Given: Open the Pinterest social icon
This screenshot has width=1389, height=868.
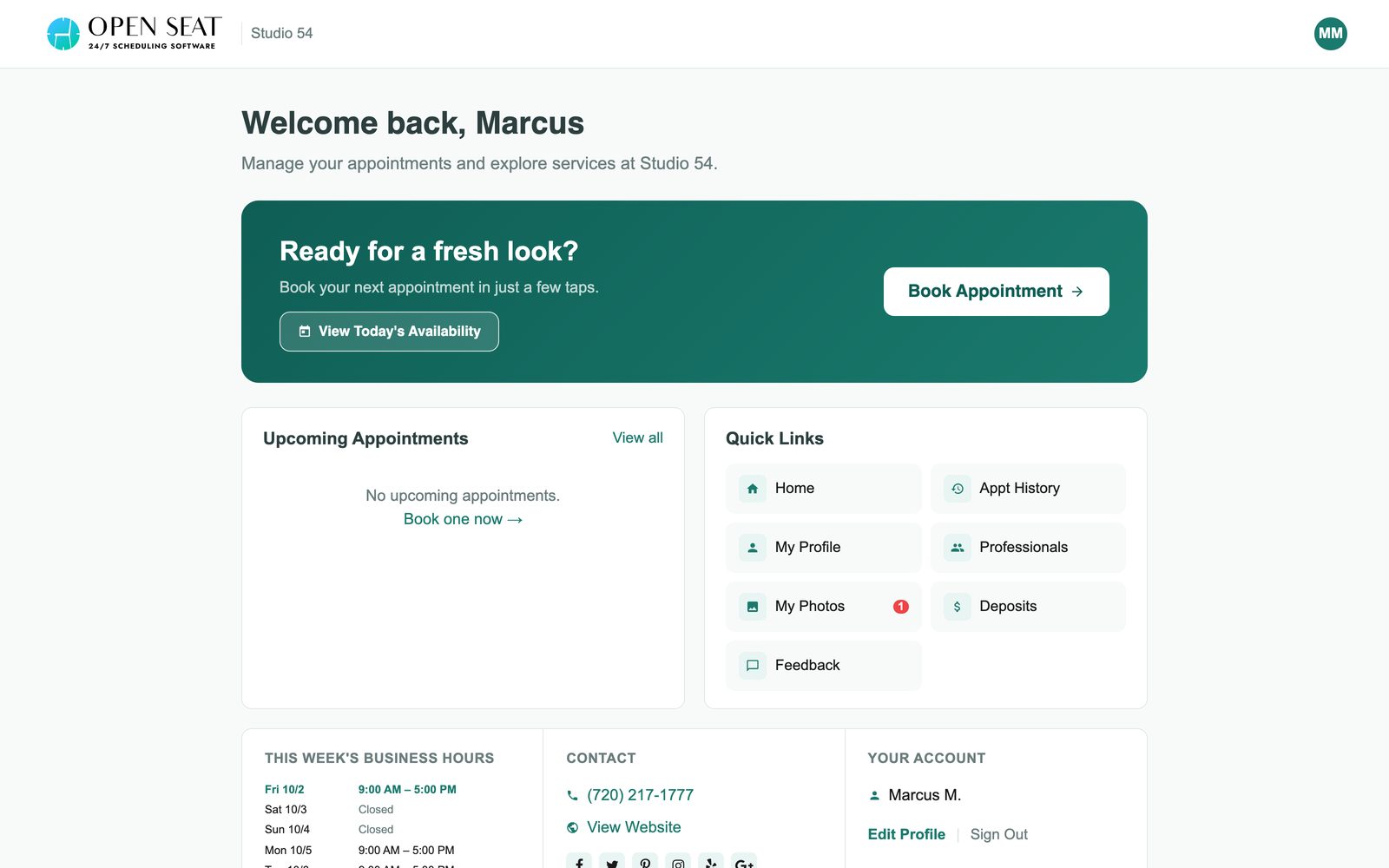Looking at the screenshot, I should tap(645, 862).
